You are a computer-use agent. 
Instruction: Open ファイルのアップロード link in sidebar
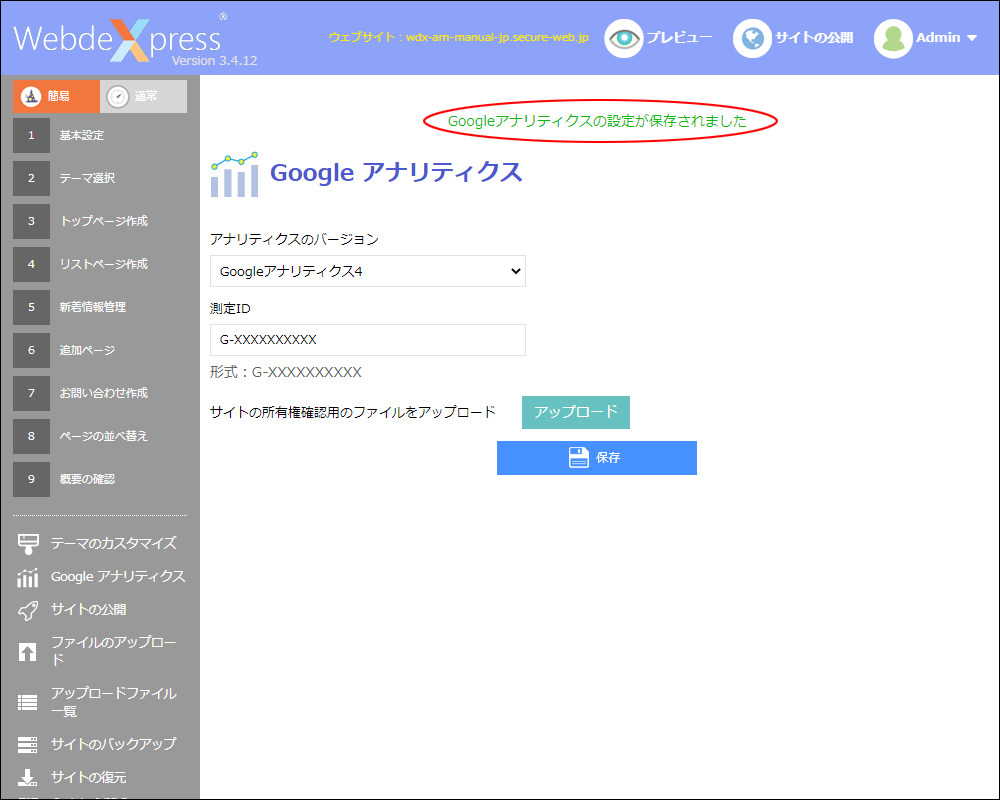click(x=114, y=651)
